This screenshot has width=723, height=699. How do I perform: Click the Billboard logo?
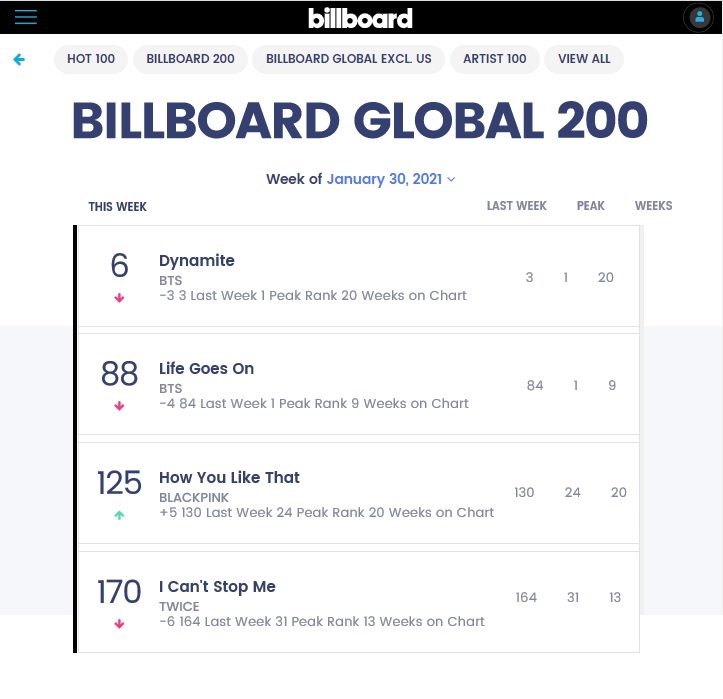[360, 18]
